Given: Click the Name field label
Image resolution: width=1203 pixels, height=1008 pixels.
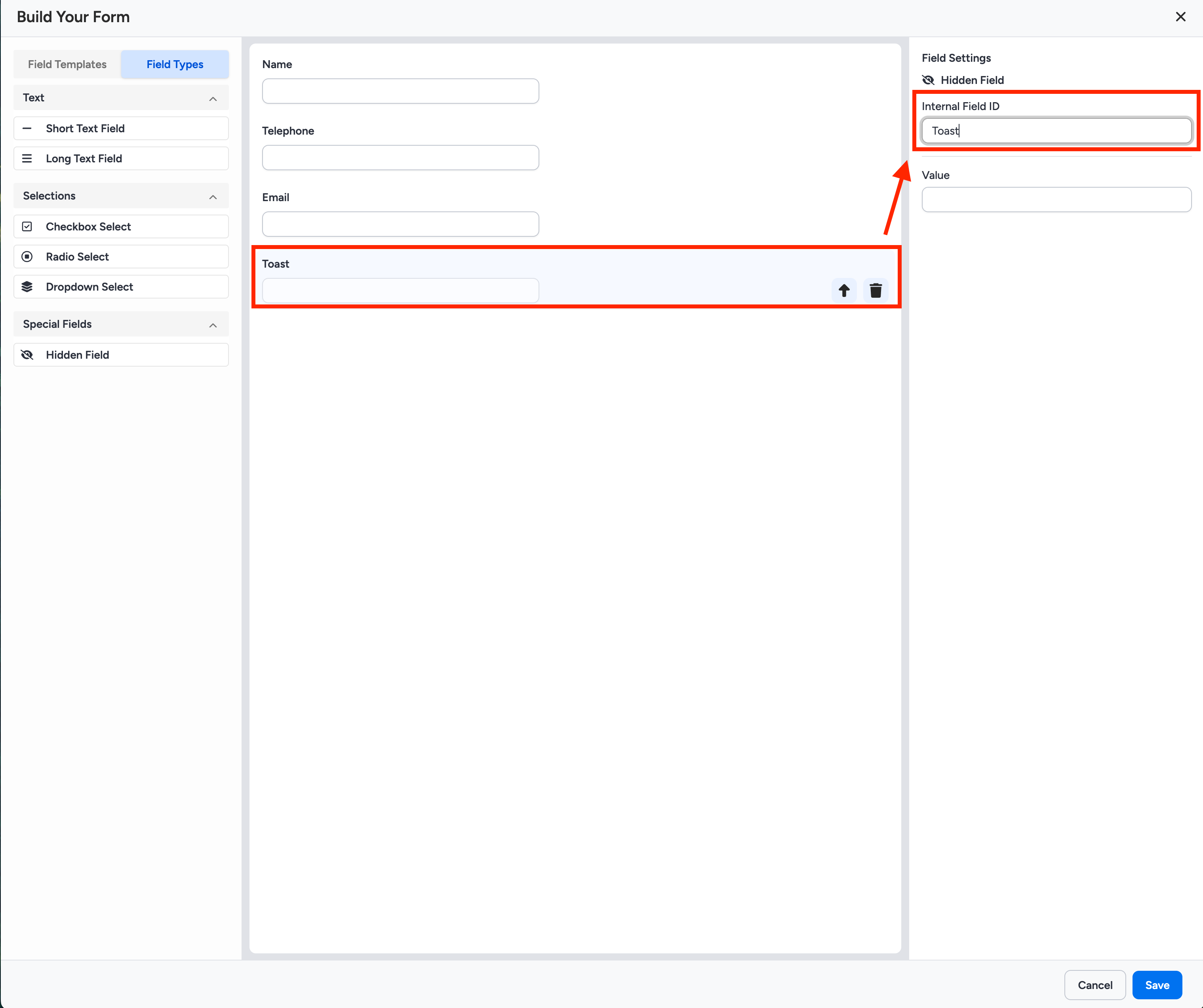Looking at the screenshot, I should tap(277, 64).
